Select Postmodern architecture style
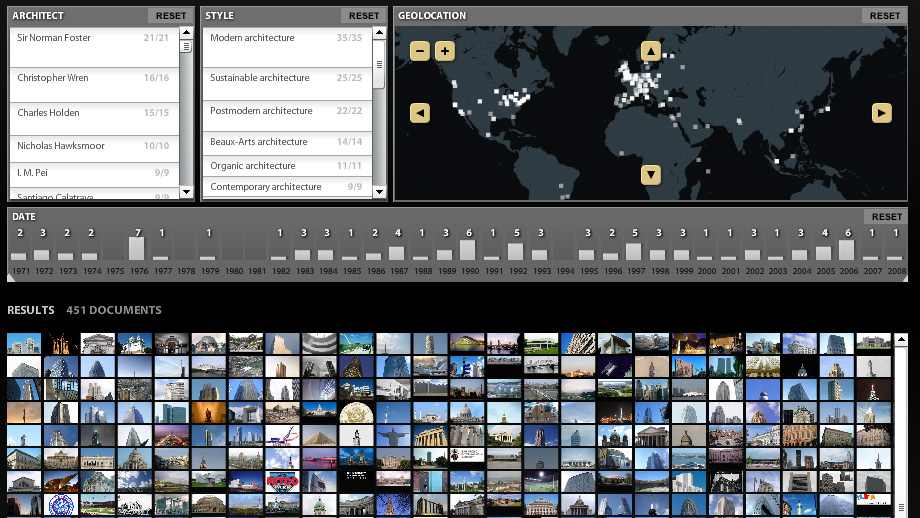This screenshot has width=920, height=518. coord(261,111)
